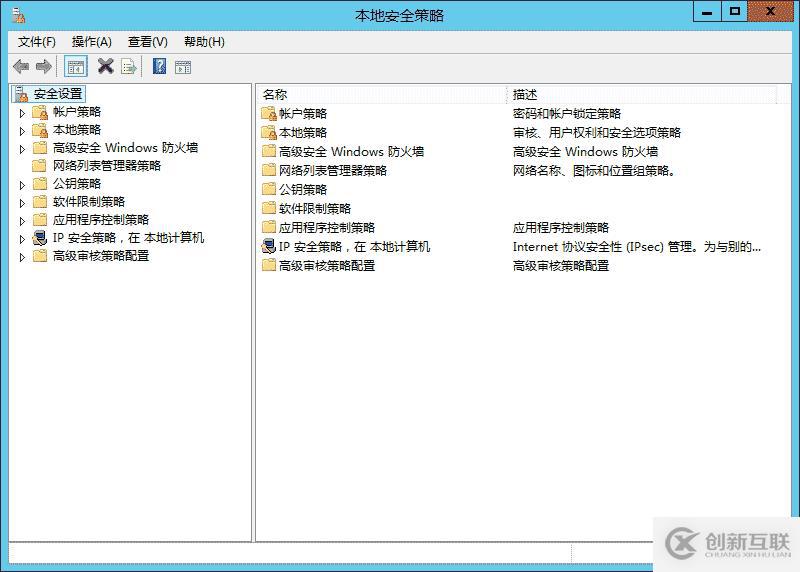Screen dimensions: 800x572
Task: Open the 操作(A) menu
Action: coord(92,42)
